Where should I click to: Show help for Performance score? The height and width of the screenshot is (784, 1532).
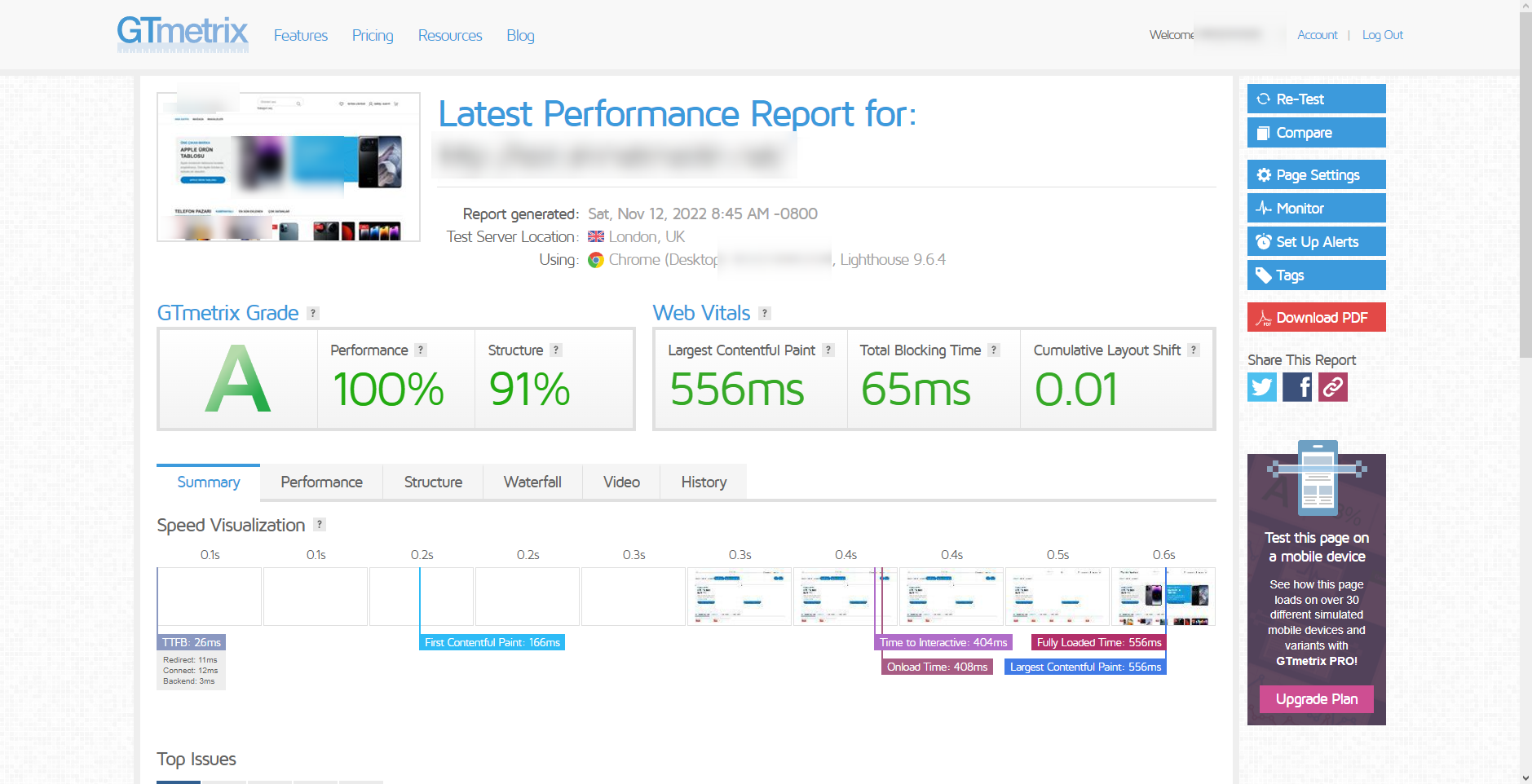click(421, 350)
